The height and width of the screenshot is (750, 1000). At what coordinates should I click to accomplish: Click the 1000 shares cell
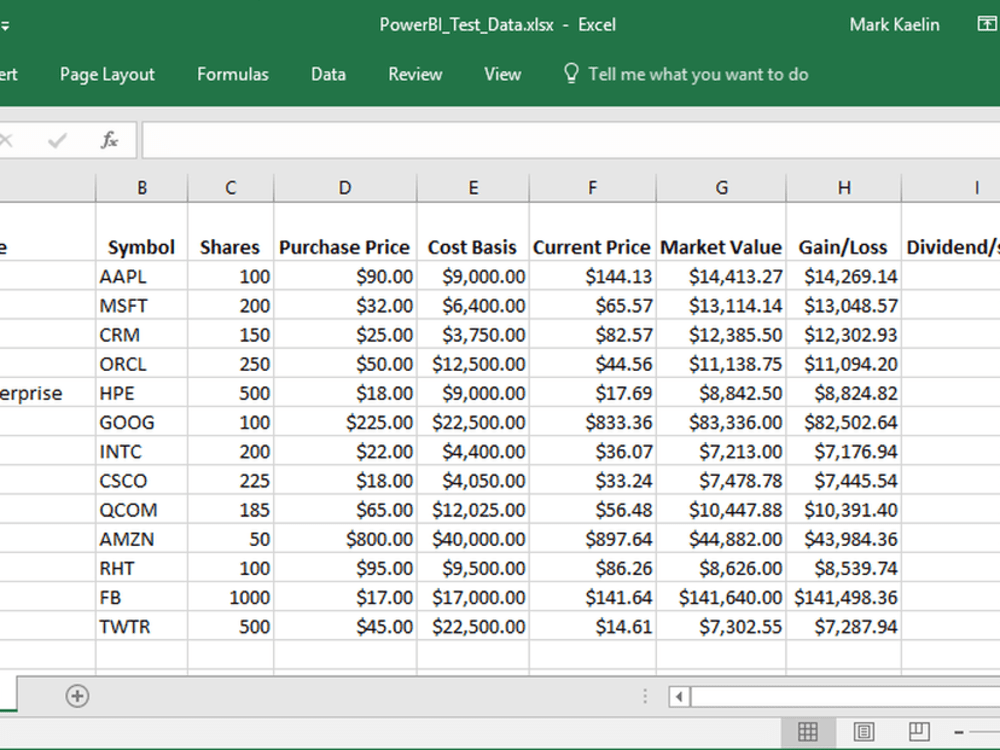pyautogui.click(x=230, y=598)
